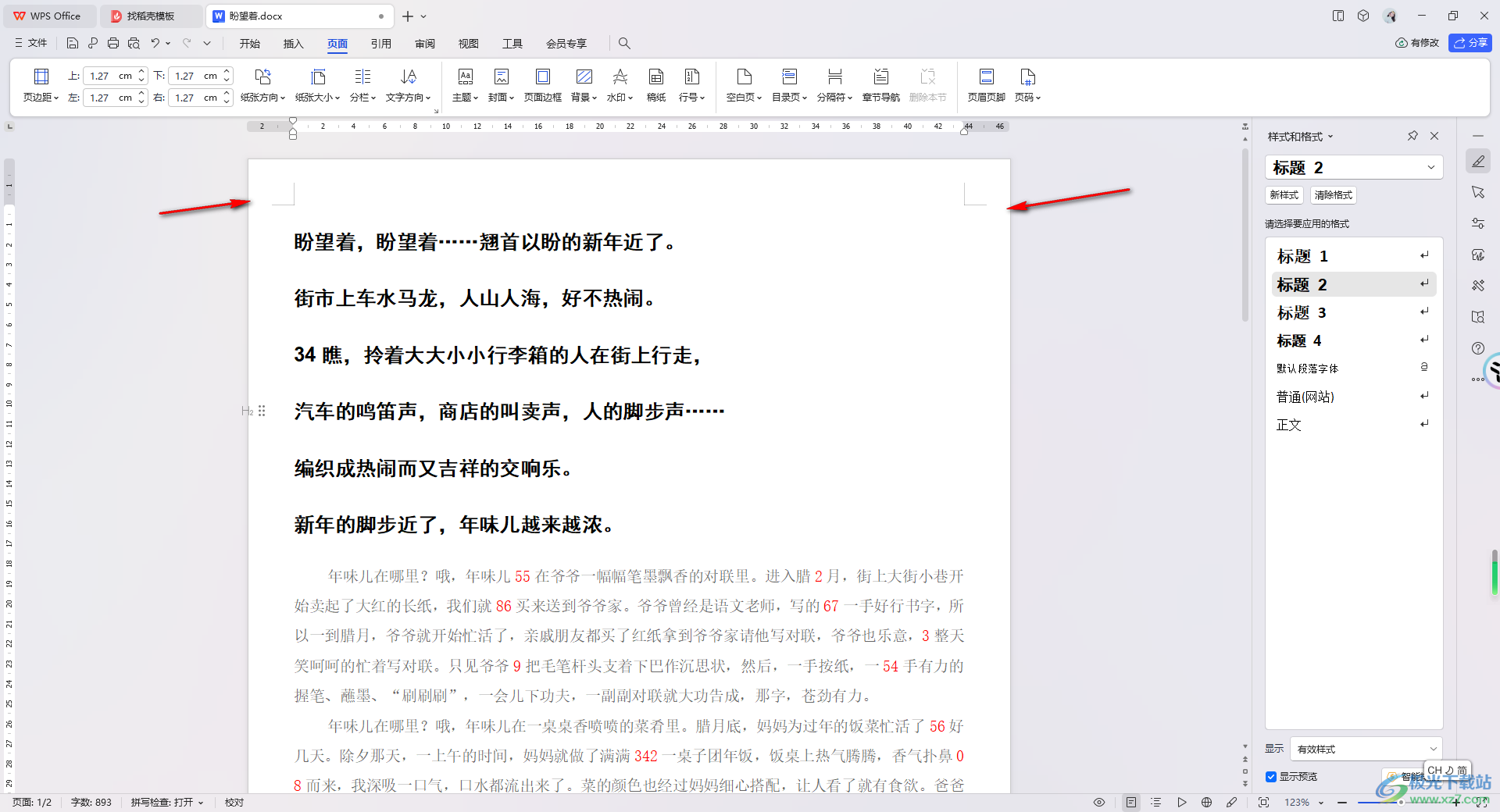
Task: Click the selection arrow icon in right sidebar
Action: [x=1478, y=192]
